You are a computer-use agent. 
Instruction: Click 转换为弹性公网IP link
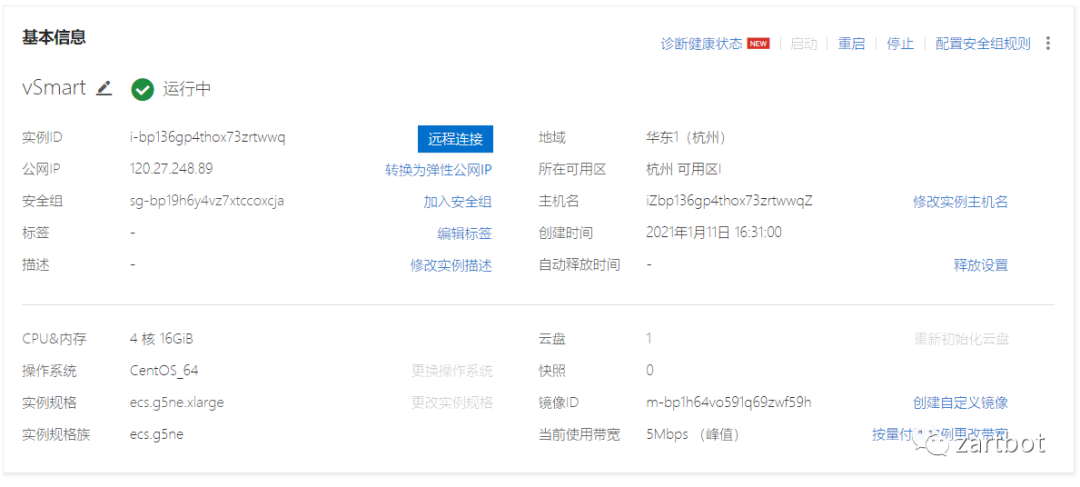click(x=438, y=170)
